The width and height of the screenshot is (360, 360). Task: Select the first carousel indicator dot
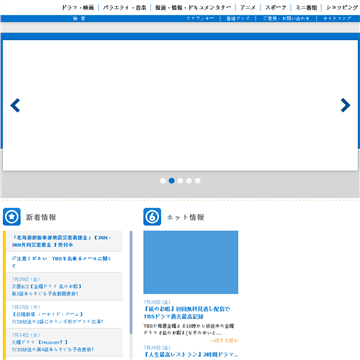click(x=163, y=181)
